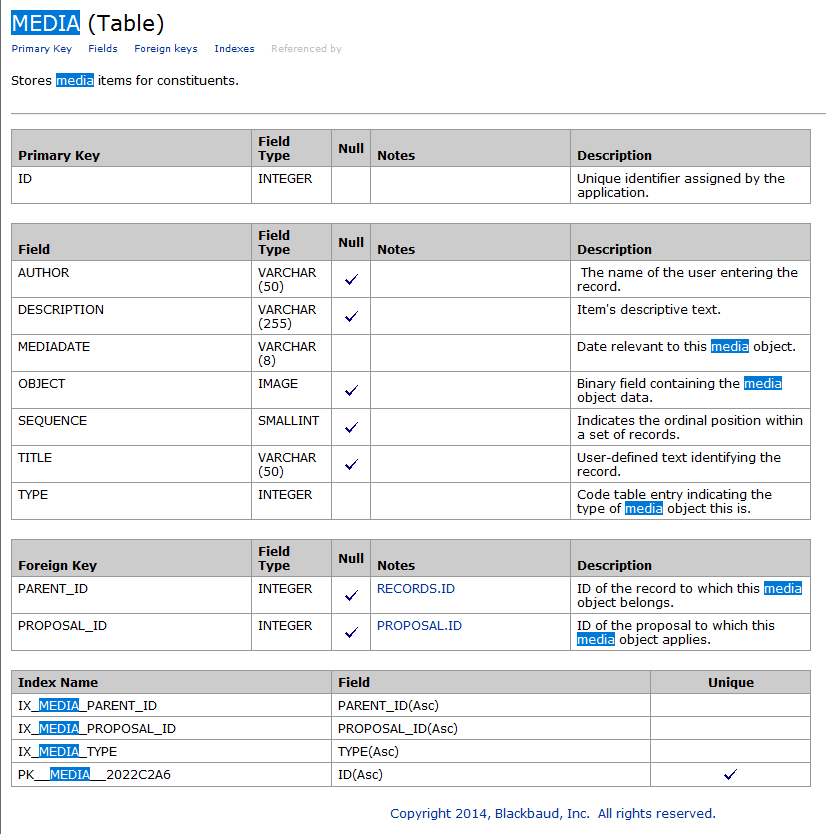Viewport: 826px width, 834px height.
Task: Click the Null checkmark for the SEQUENCE field
Action: (x=351, y=427)
